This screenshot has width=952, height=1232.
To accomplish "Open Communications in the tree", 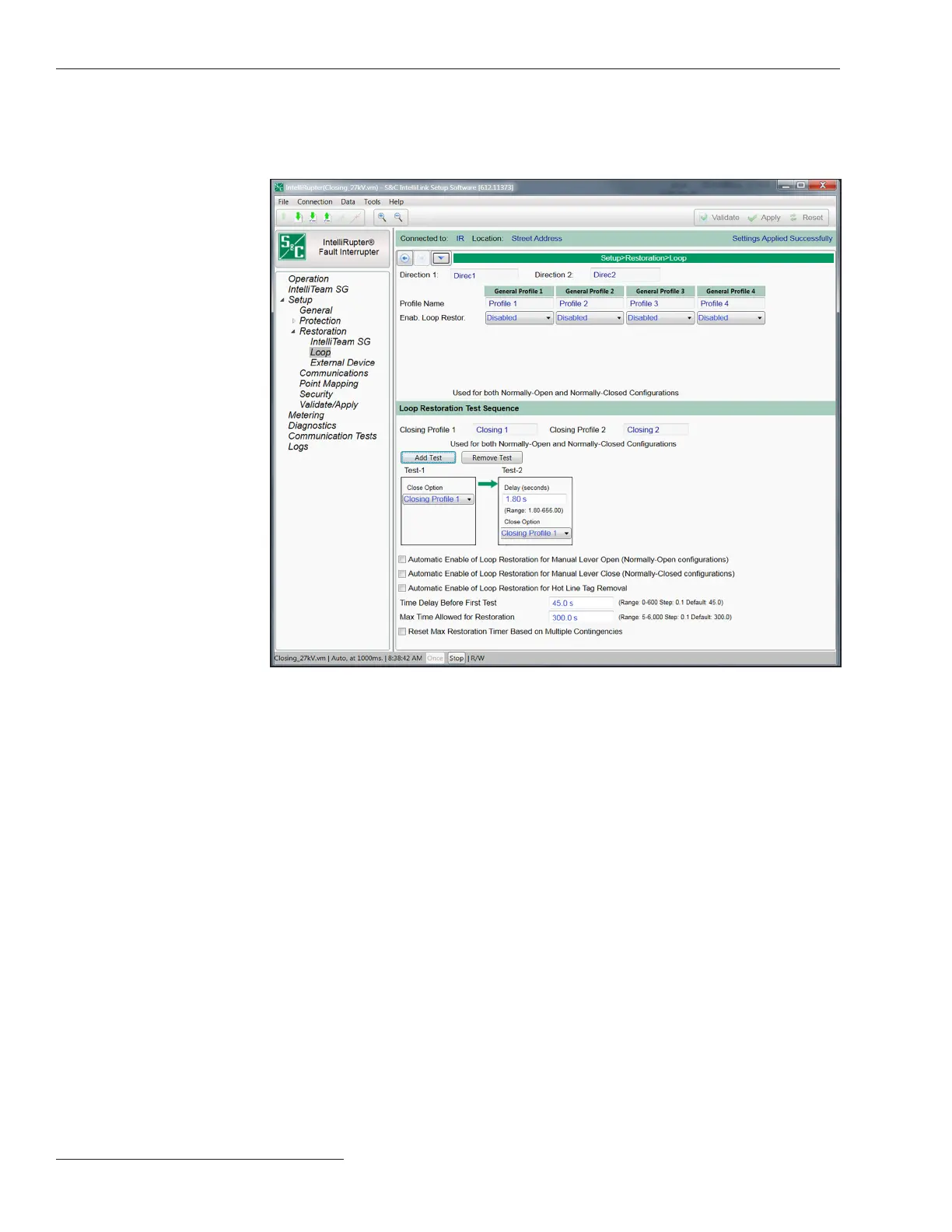I will (334, 373).
